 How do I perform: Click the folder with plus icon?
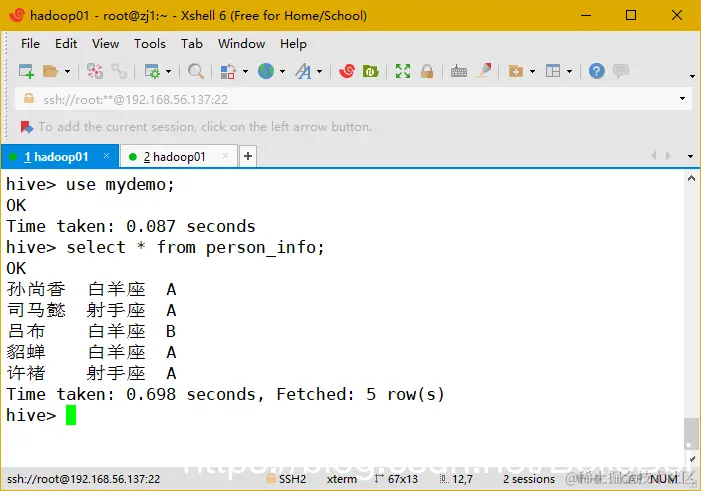tap(516, 71)
